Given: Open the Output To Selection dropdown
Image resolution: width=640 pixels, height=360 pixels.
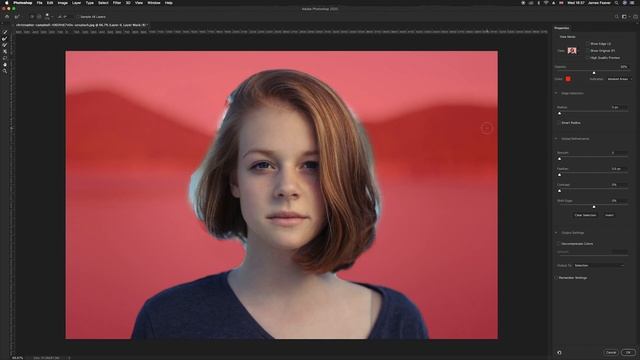Looking at the screenshot, I should tap(599, 265).
